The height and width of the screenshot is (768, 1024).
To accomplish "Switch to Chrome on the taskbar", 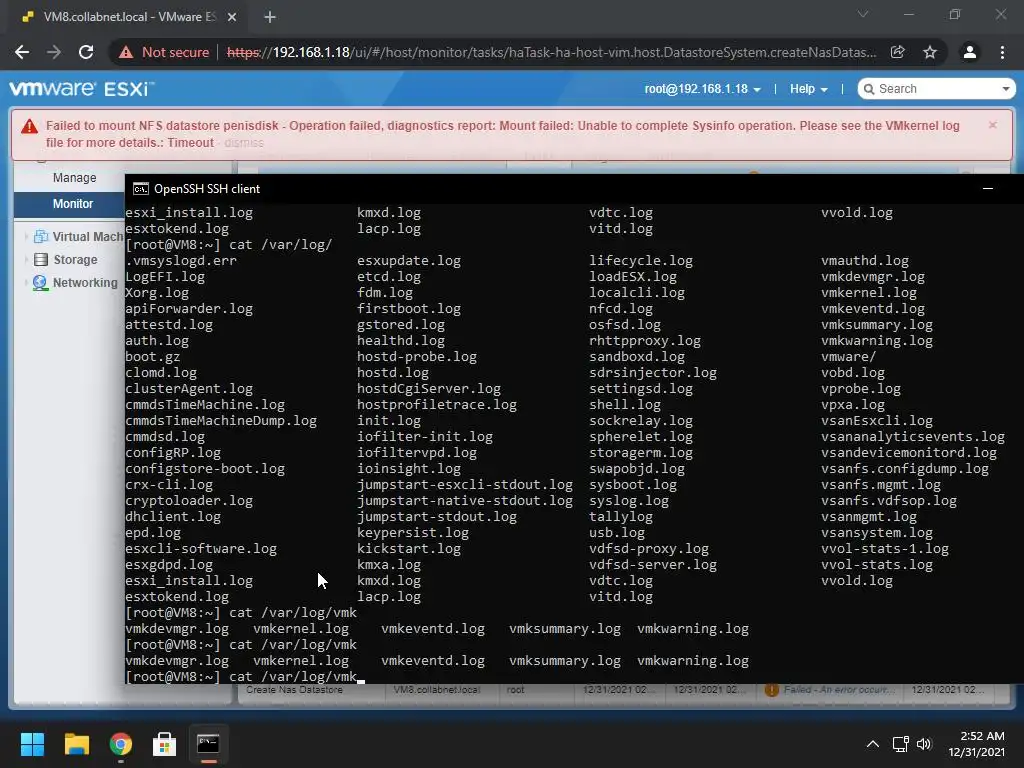I will [x=121, y=744].
